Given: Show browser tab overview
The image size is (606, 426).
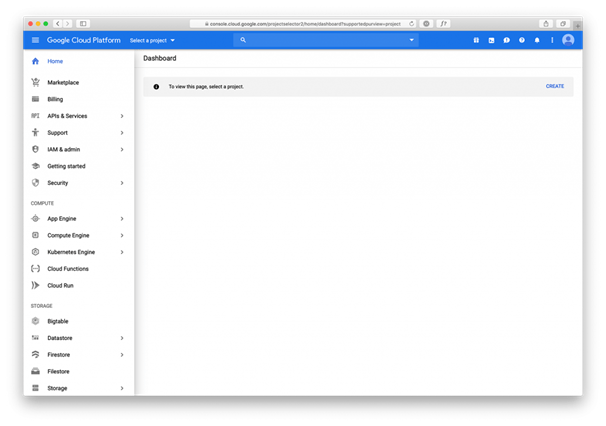Looking at the screenshot, I should 563,24.
